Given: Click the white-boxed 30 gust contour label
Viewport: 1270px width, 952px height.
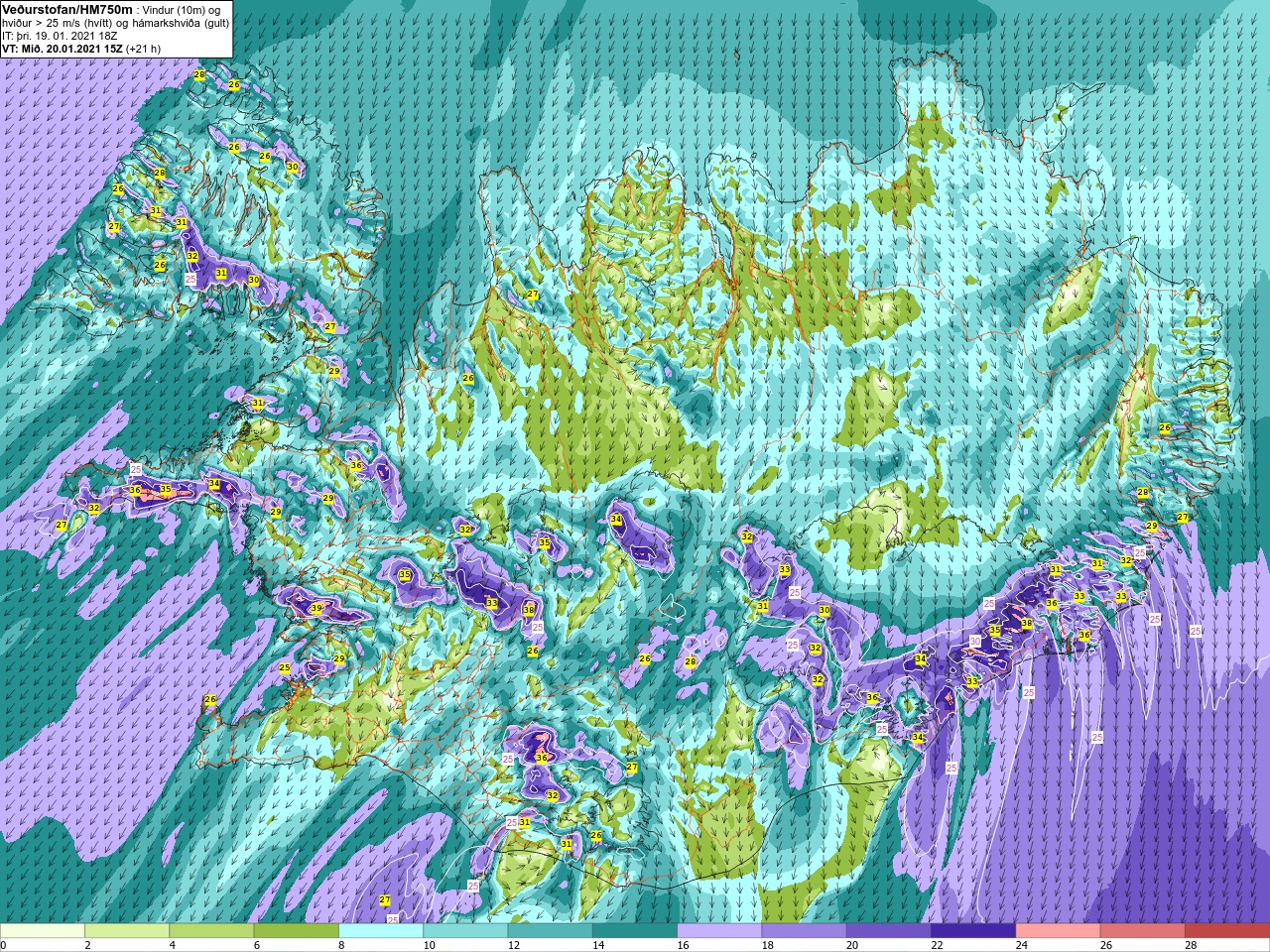Looking at the screenshot, I should coord(974,642).
